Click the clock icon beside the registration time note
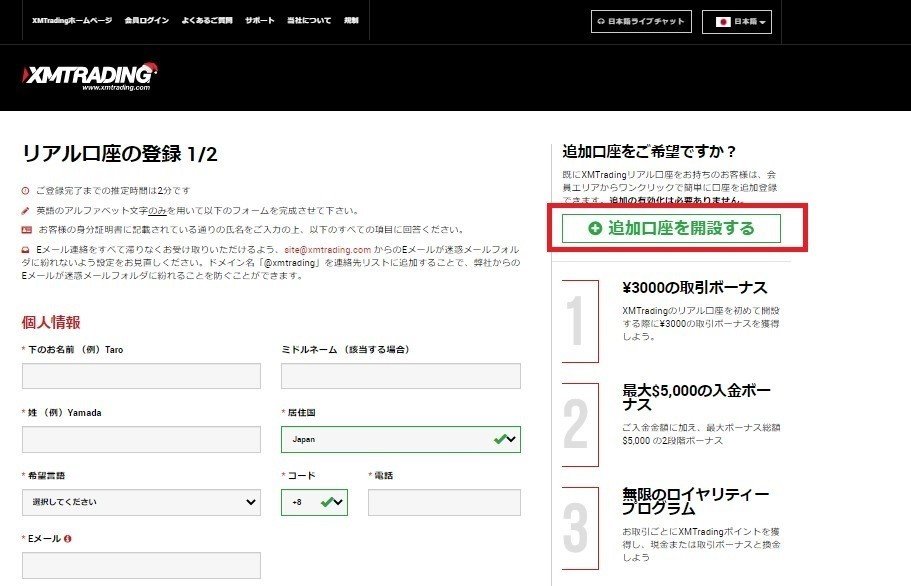This screenshot has height=586, width=911. [x=25, y=189]
